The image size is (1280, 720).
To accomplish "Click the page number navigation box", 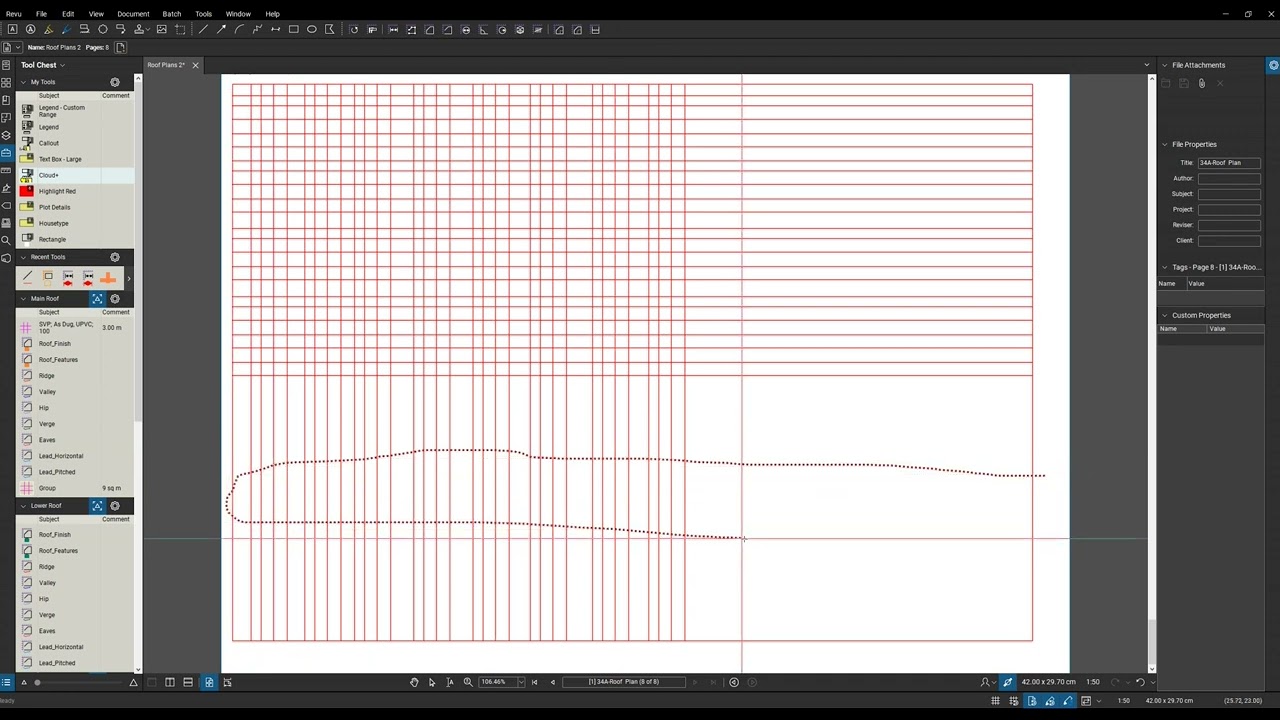I will [x=624, y=682].
